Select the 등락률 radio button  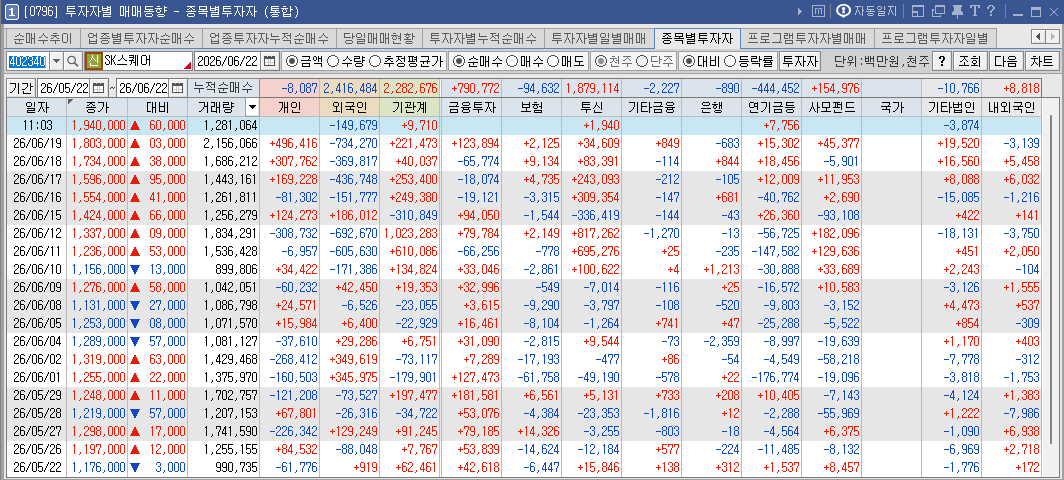point(730,61)
